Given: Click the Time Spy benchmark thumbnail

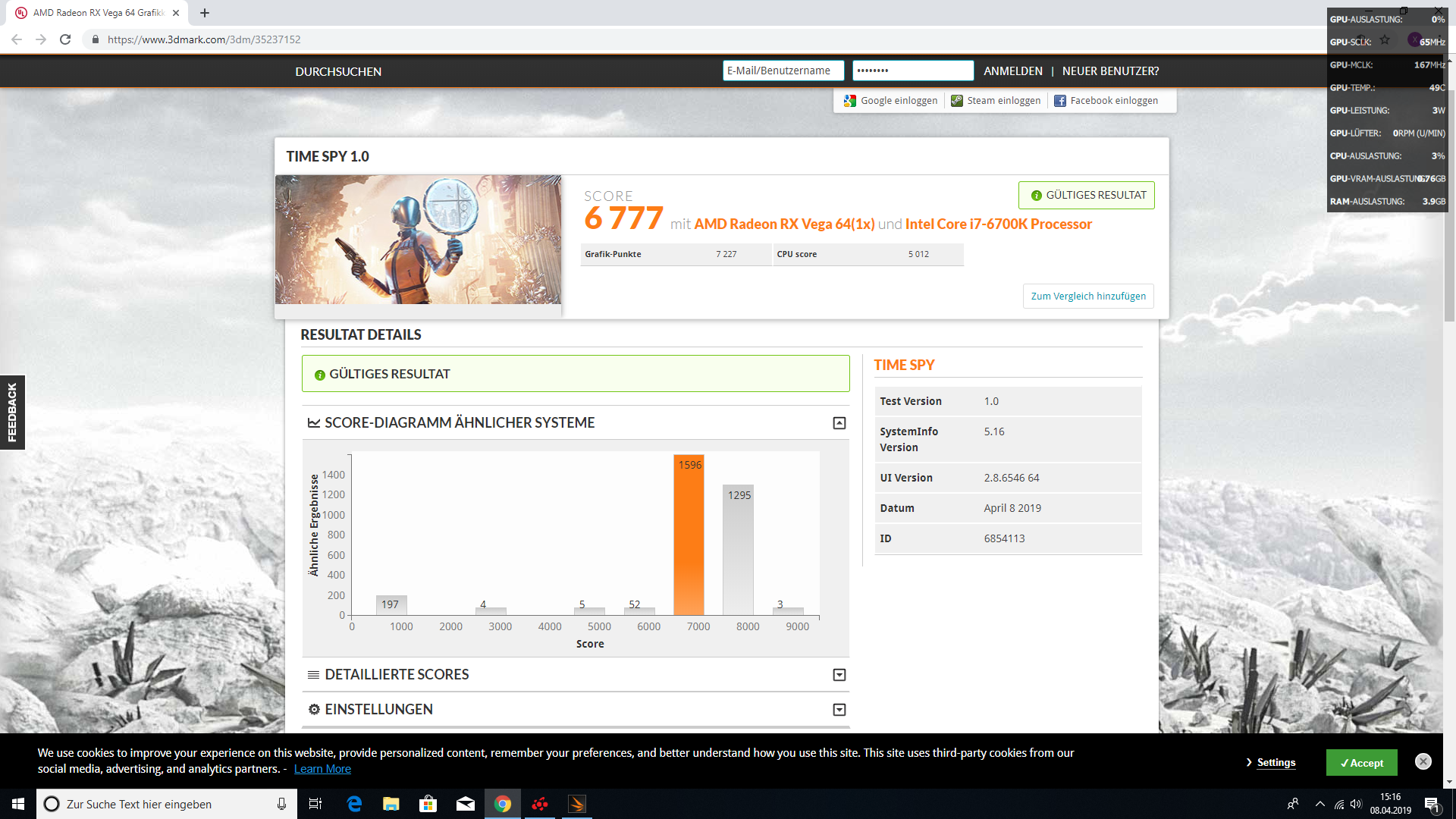Looking at the screenshot, I should (418, 240).
